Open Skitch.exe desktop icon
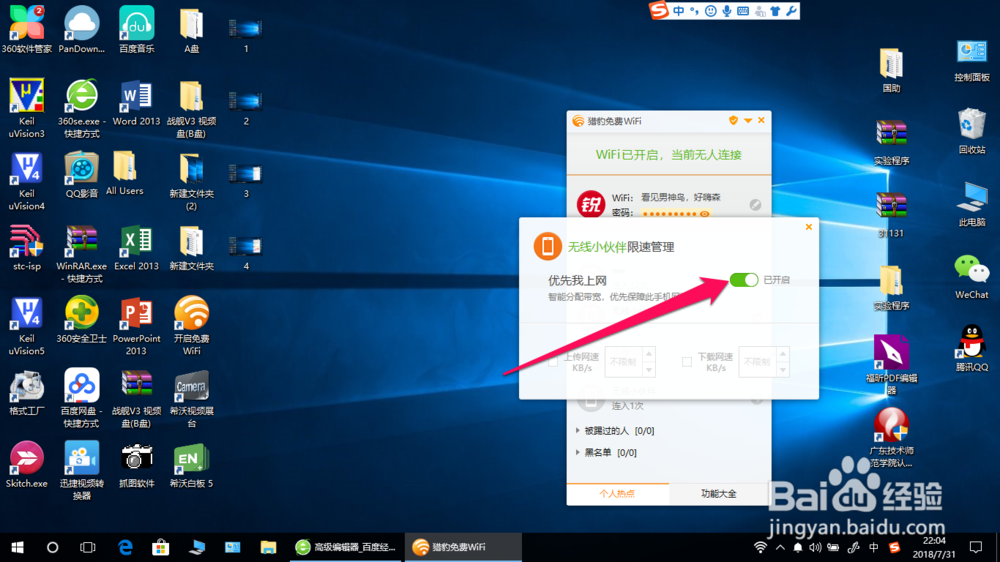 tap(26, 465)
